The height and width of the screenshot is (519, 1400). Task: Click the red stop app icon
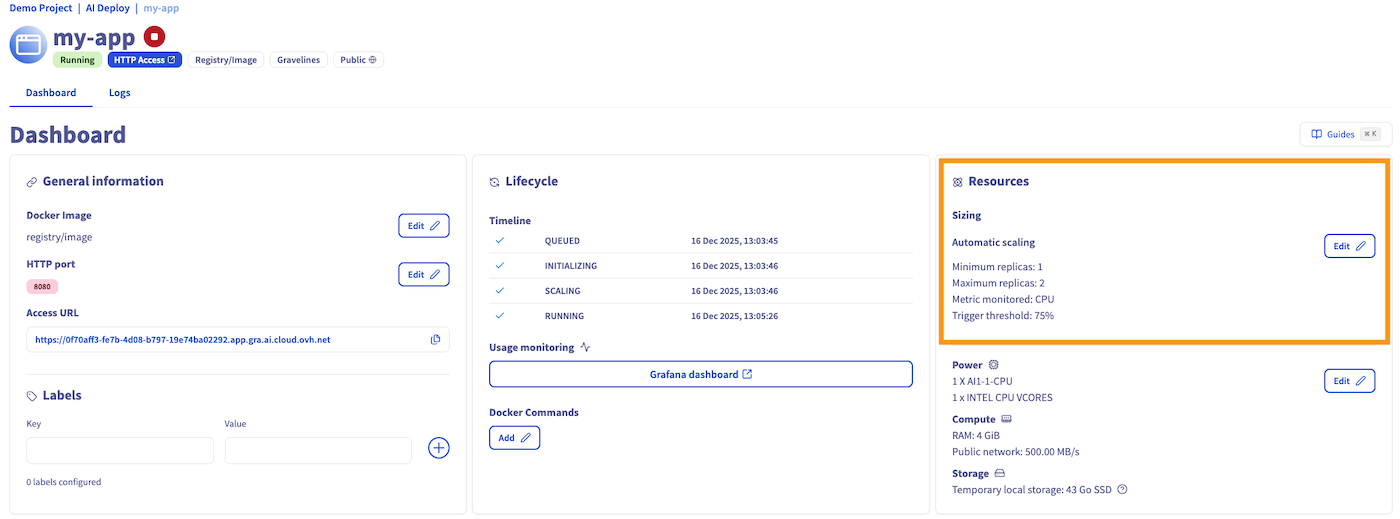point(154,37)
